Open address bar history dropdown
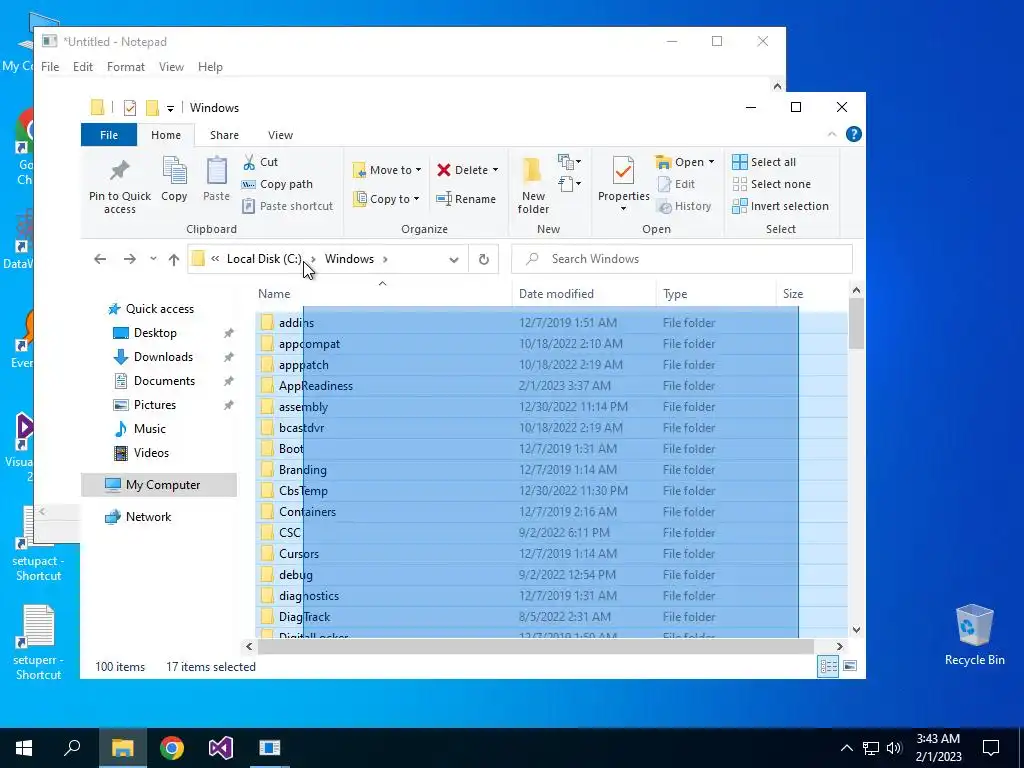This screenshot has height=768, width=1024. pyautogui.click(x=454, y=259)
